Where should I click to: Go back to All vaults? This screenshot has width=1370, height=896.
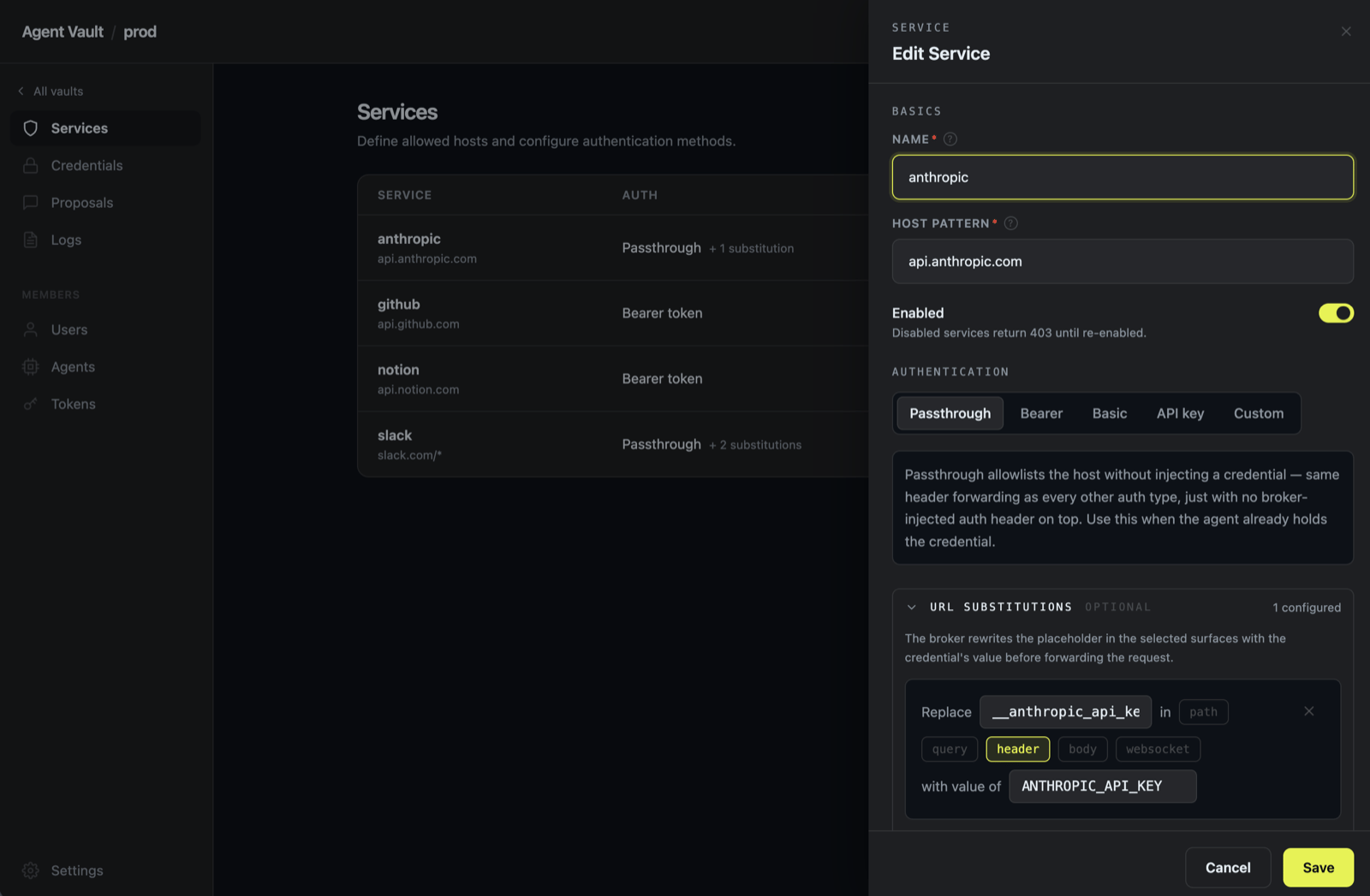[x=51, y=91]
